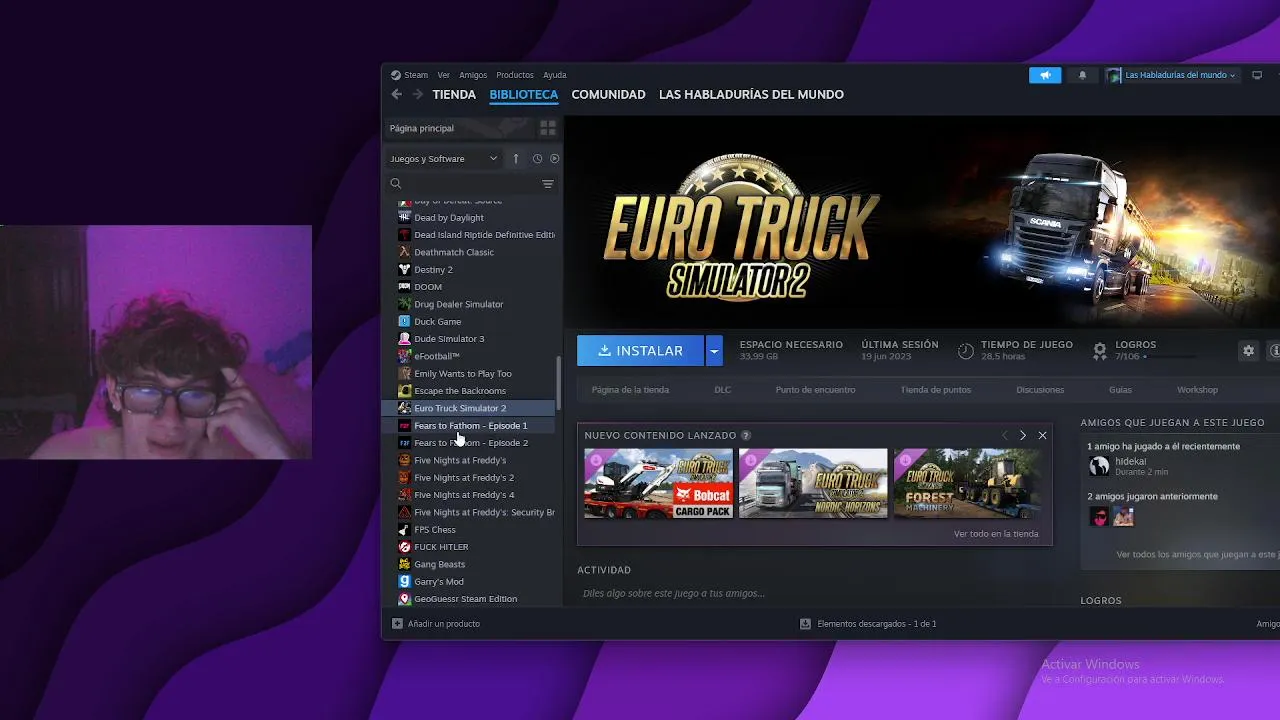Open Tienda de puntos link
Image resolution: width=1280 pixels, height=720 pixels.
[935, 390]
